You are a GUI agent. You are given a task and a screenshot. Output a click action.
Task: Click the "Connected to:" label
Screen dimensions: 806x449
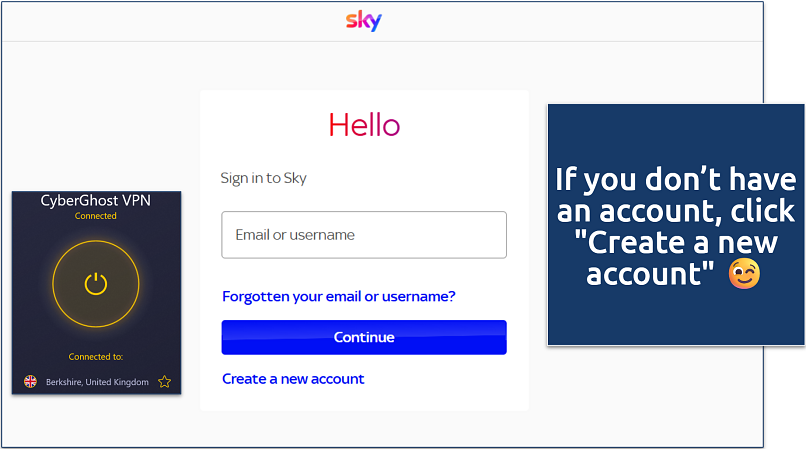(x=96, y=357)
